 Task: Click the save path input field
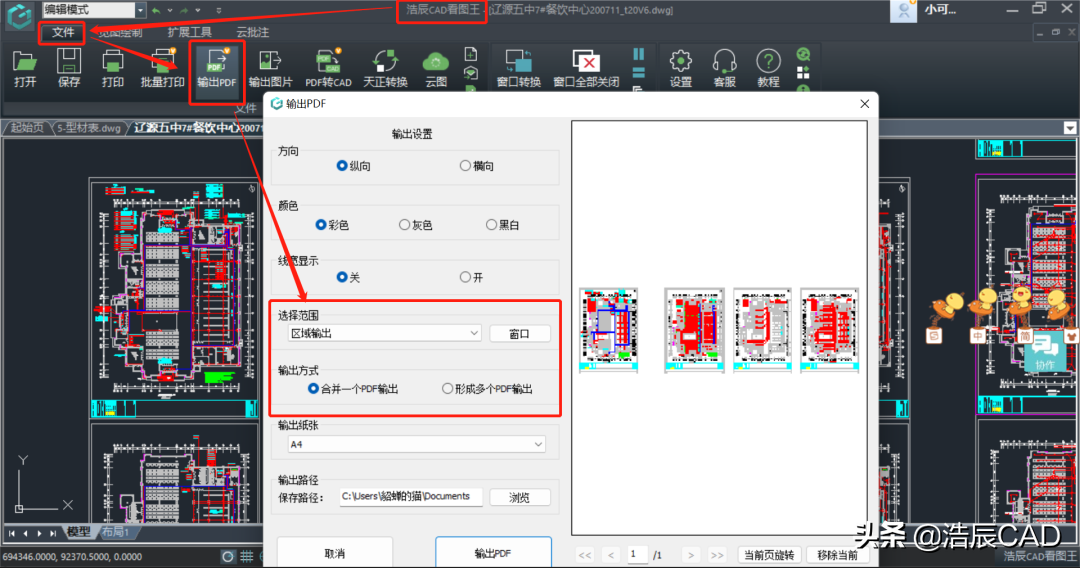(x=411, y=496)
